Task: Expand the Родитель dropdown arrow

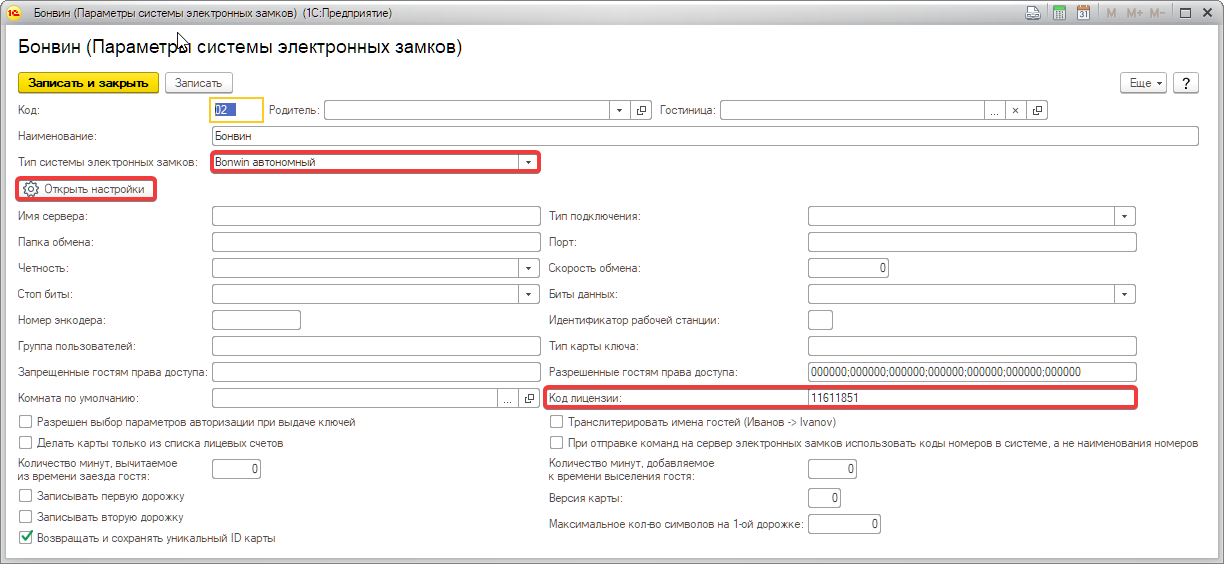Action: click(620, 110)
